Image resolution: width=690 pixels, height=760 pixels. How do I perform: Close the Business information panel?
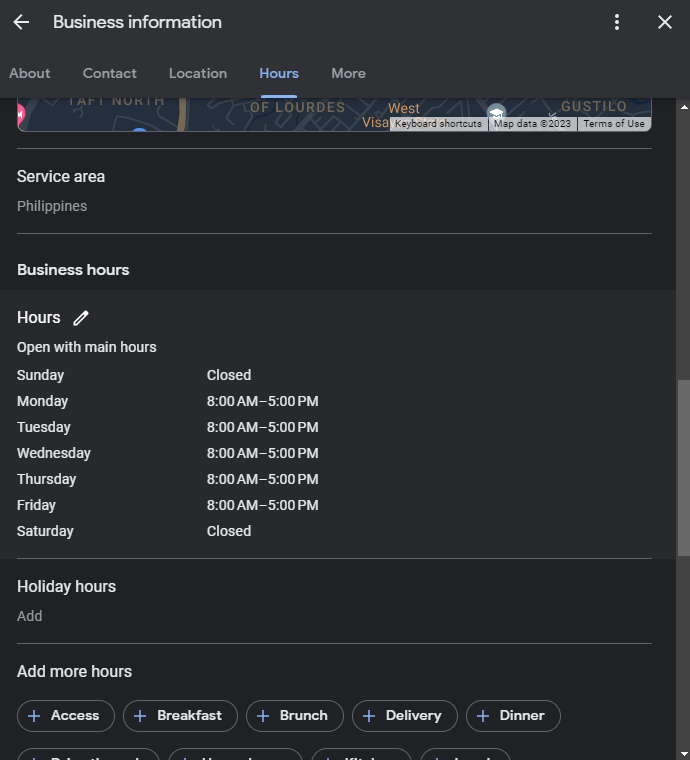pyautogui.click(x=665, y=22)
